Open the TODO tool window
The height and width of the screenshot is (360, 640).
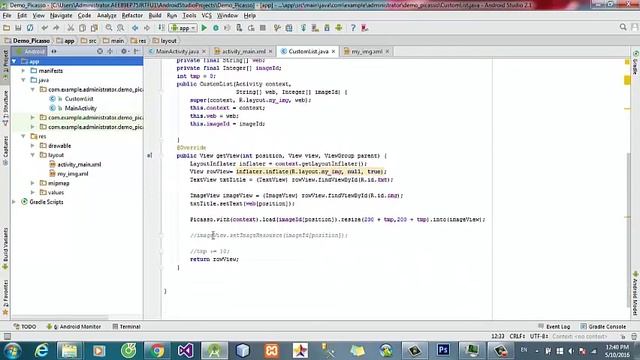point(25,327)
